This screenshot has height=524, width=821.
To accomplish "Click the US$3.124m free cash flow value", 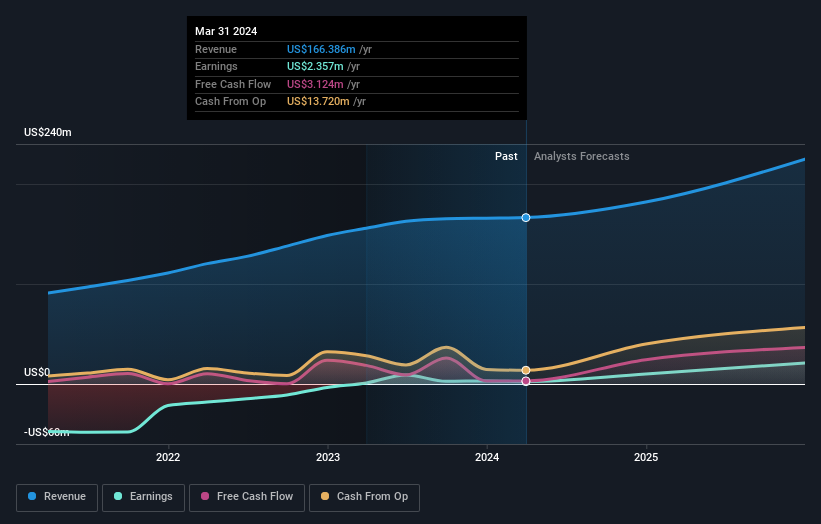I will click(315, 84).
